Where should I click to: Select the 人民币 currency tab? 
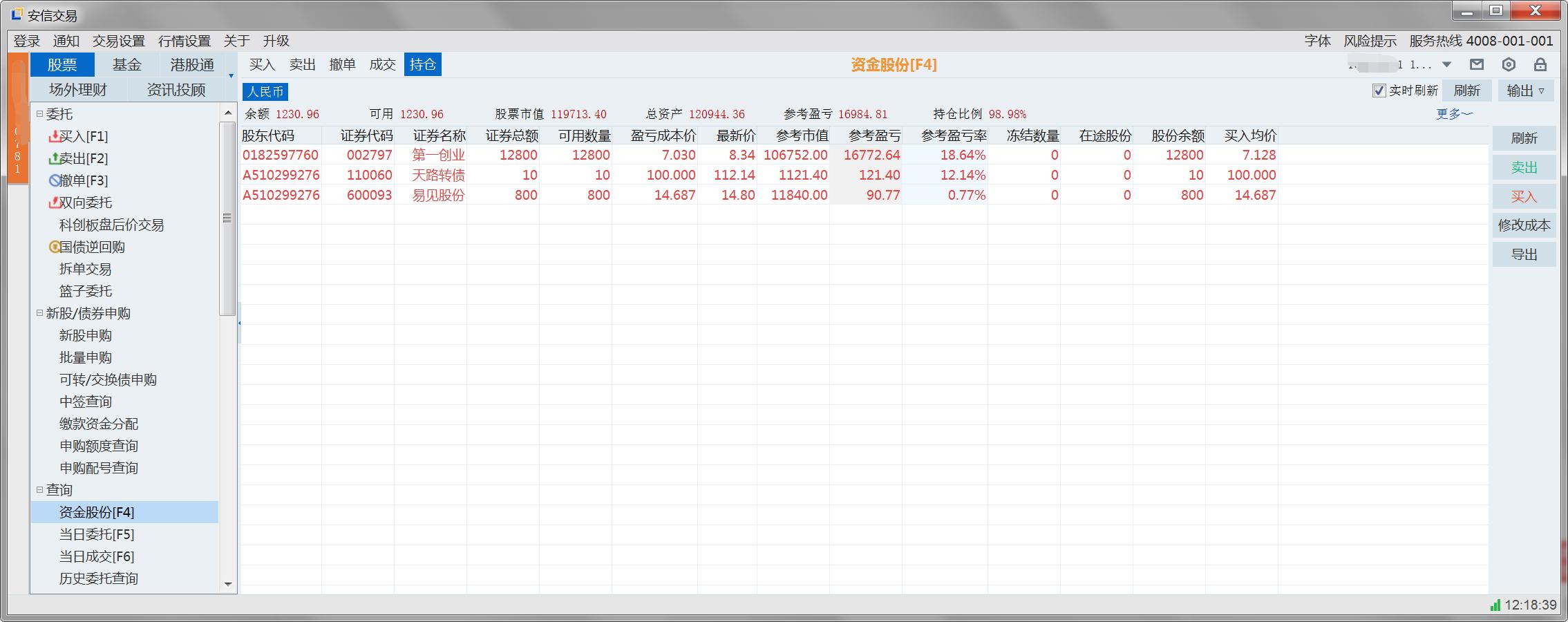point(265,91)
